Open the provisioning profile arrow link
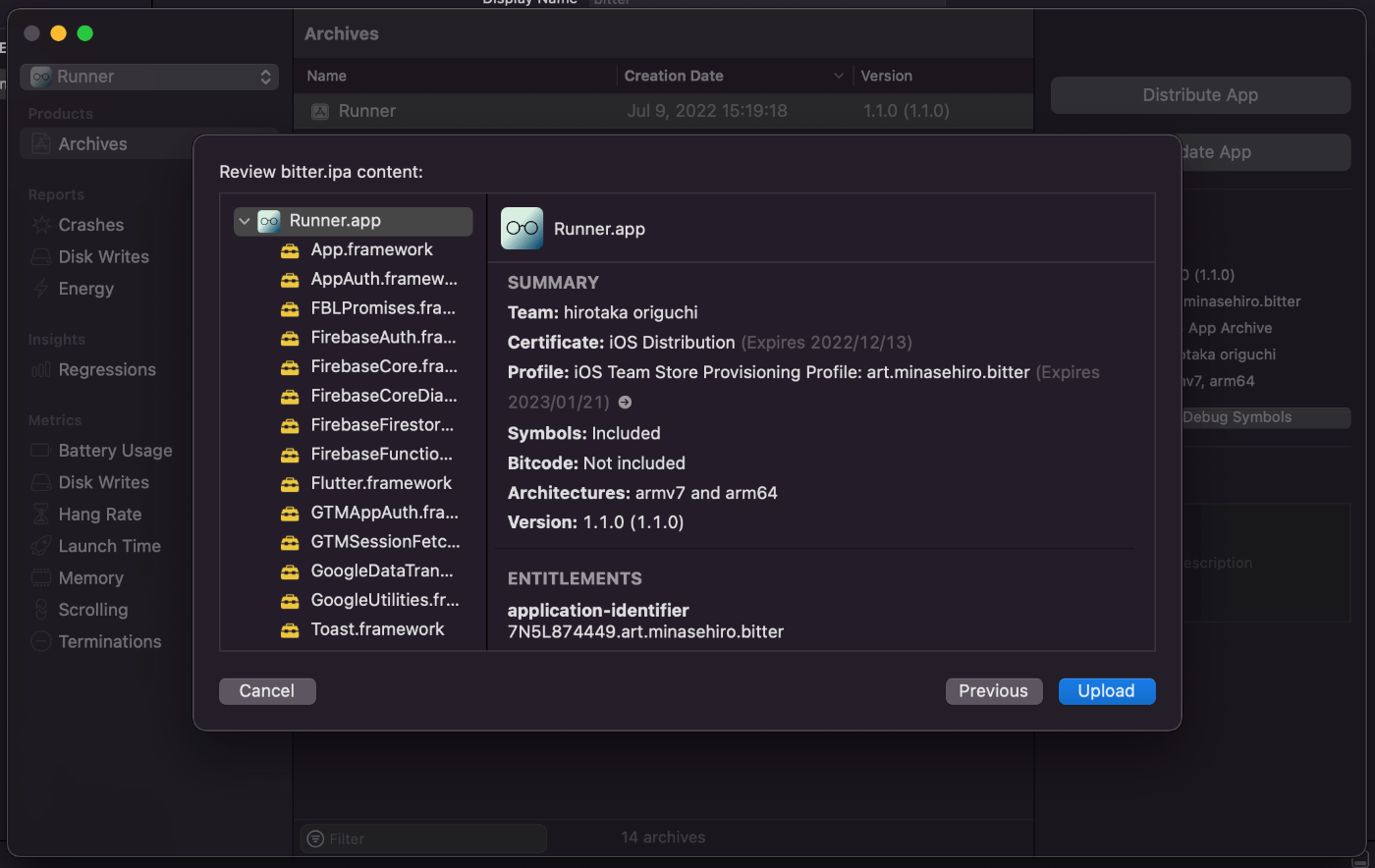Image resolution: width=1375 pixels, height=868 pixels. pos(625,403)
